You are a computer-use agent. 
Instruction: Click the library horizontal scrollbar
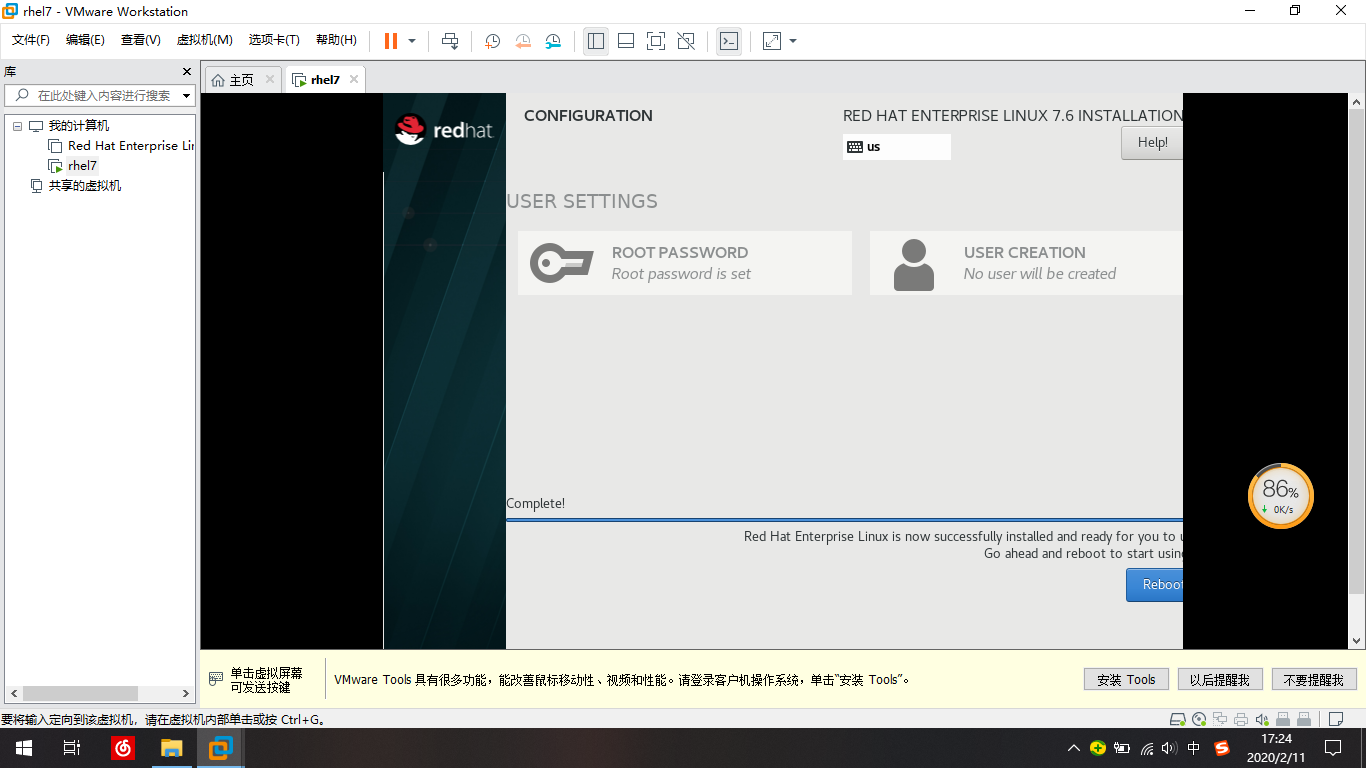pos(80,693)
